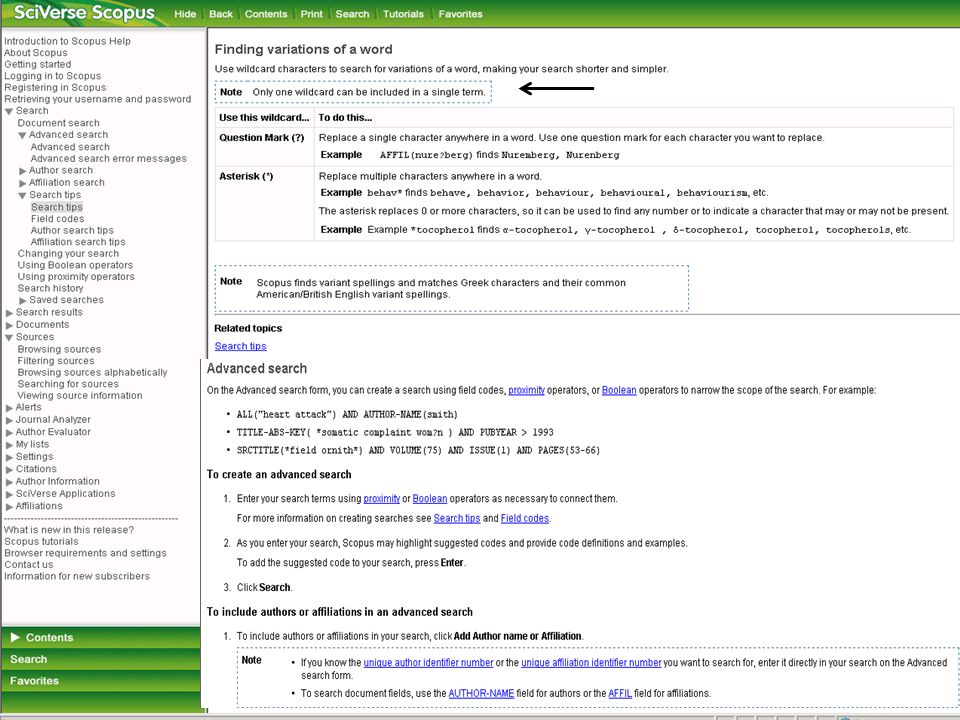Expand the My lists node
Image resolution: width=960 pixels, height=720 pixels.
[9, 444]
